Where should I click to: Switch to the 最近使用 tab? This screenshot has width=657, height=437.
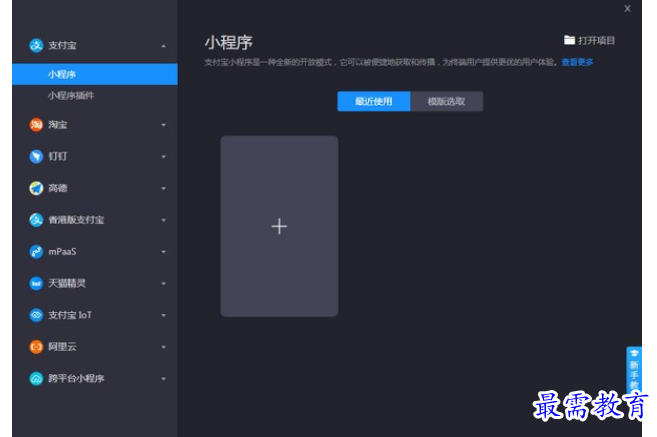374,101
